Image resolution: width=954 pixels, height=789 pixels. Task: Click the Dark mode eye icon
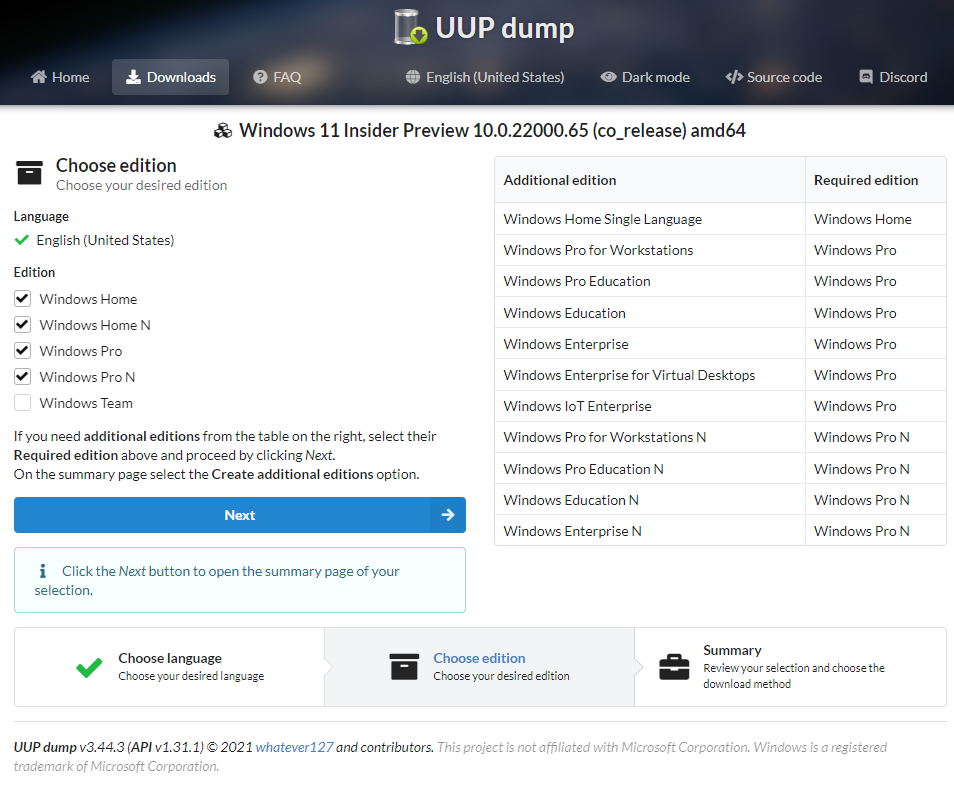[608, 77]
